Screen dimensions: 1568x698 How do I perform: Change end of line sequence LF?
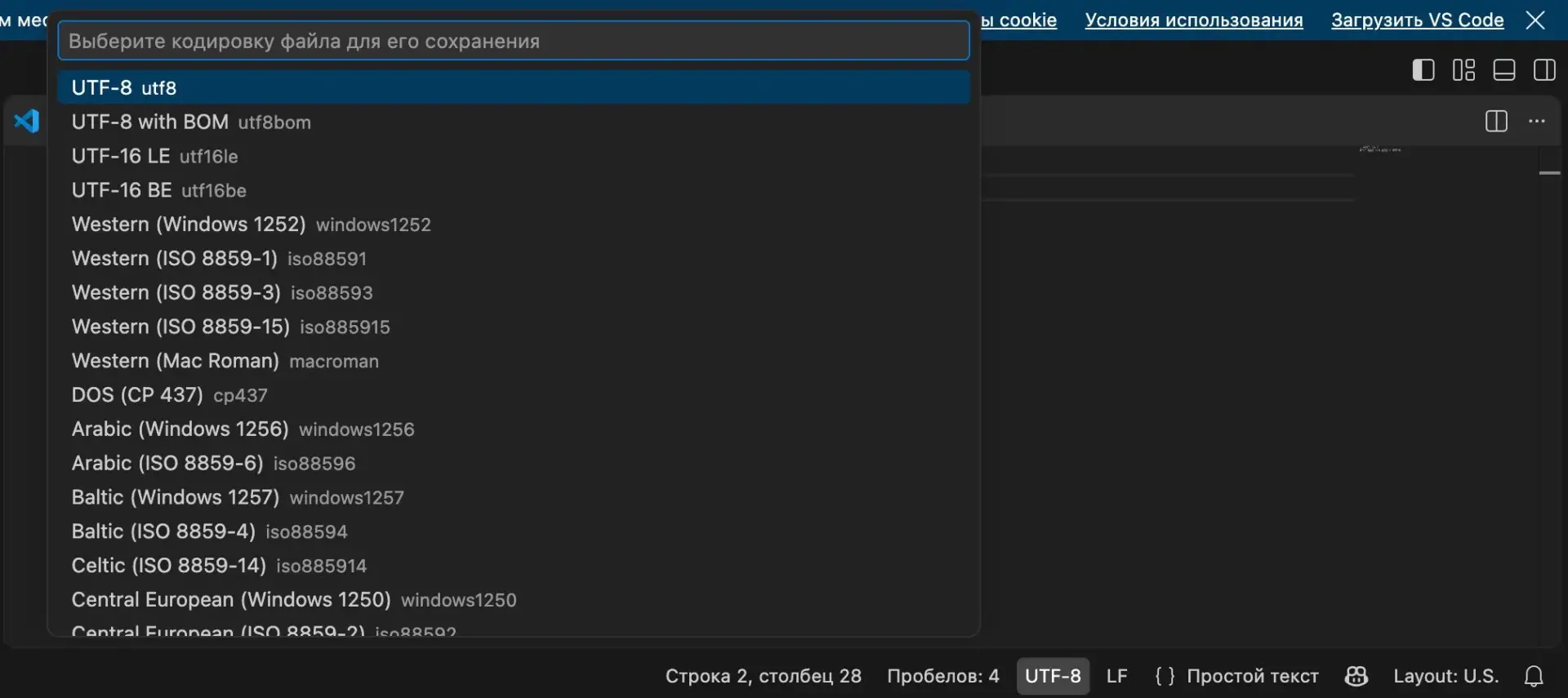point(1116,676)
